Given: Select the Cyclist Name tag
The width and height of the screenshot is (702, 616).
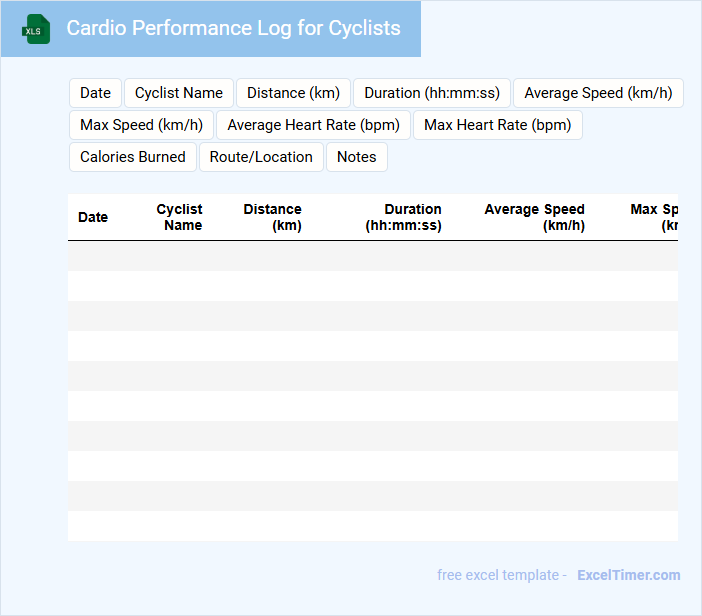Looking at the screenshot, I should tap(179, 93).
